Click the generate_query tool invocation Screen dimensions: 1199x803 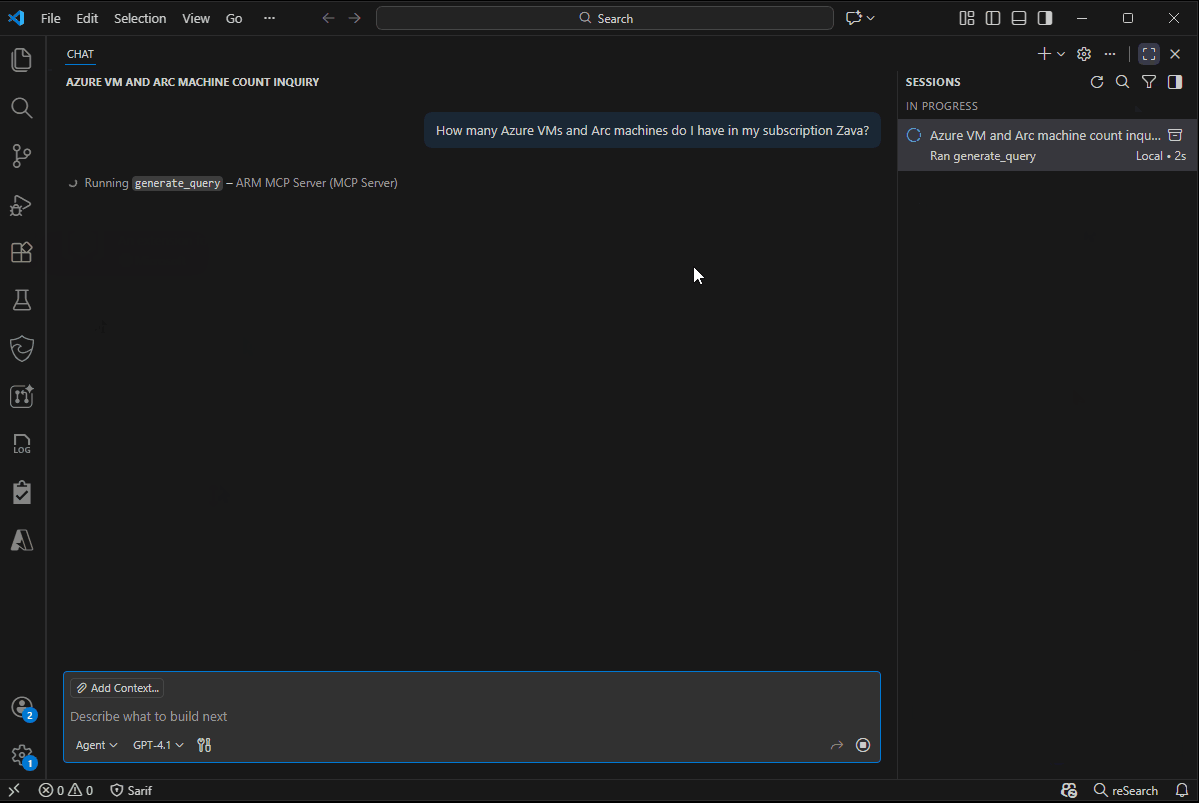(177, 184)
